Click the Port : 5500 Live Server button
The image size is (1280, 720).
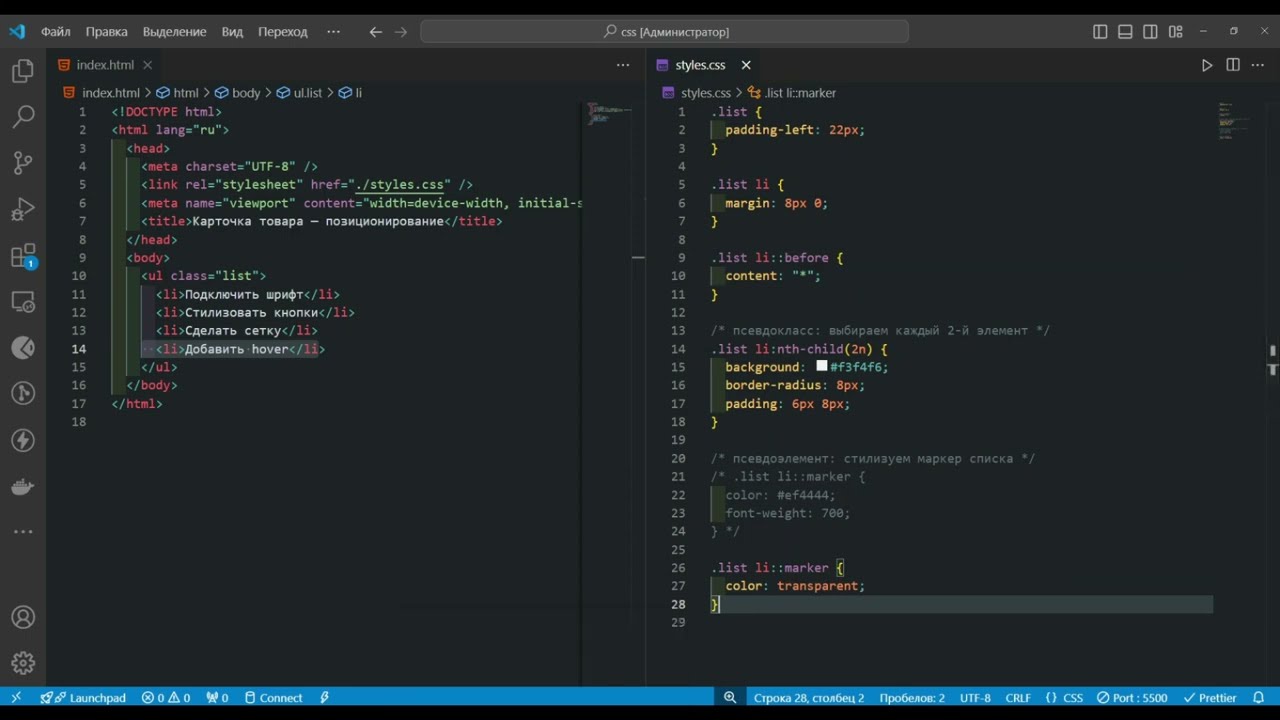[1132, 698]
